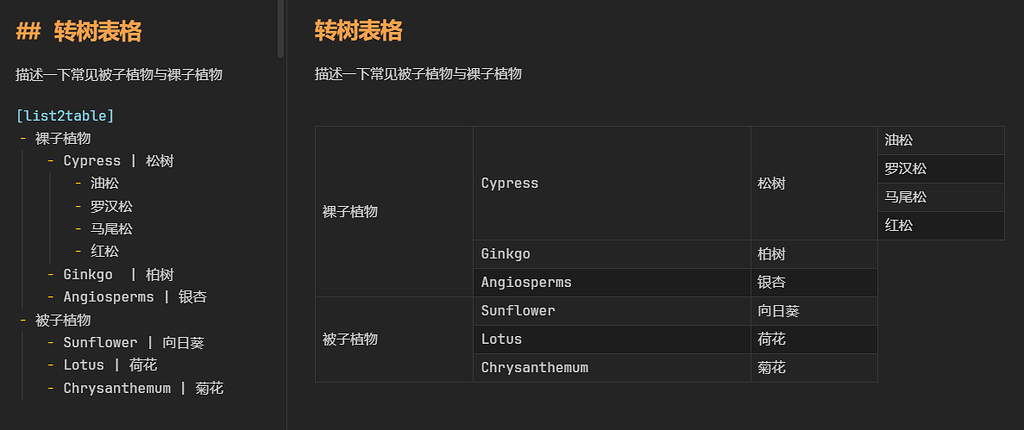
Task: Select the "Angiosperms" cell in the preview table
Action: [x=526, y=283]
